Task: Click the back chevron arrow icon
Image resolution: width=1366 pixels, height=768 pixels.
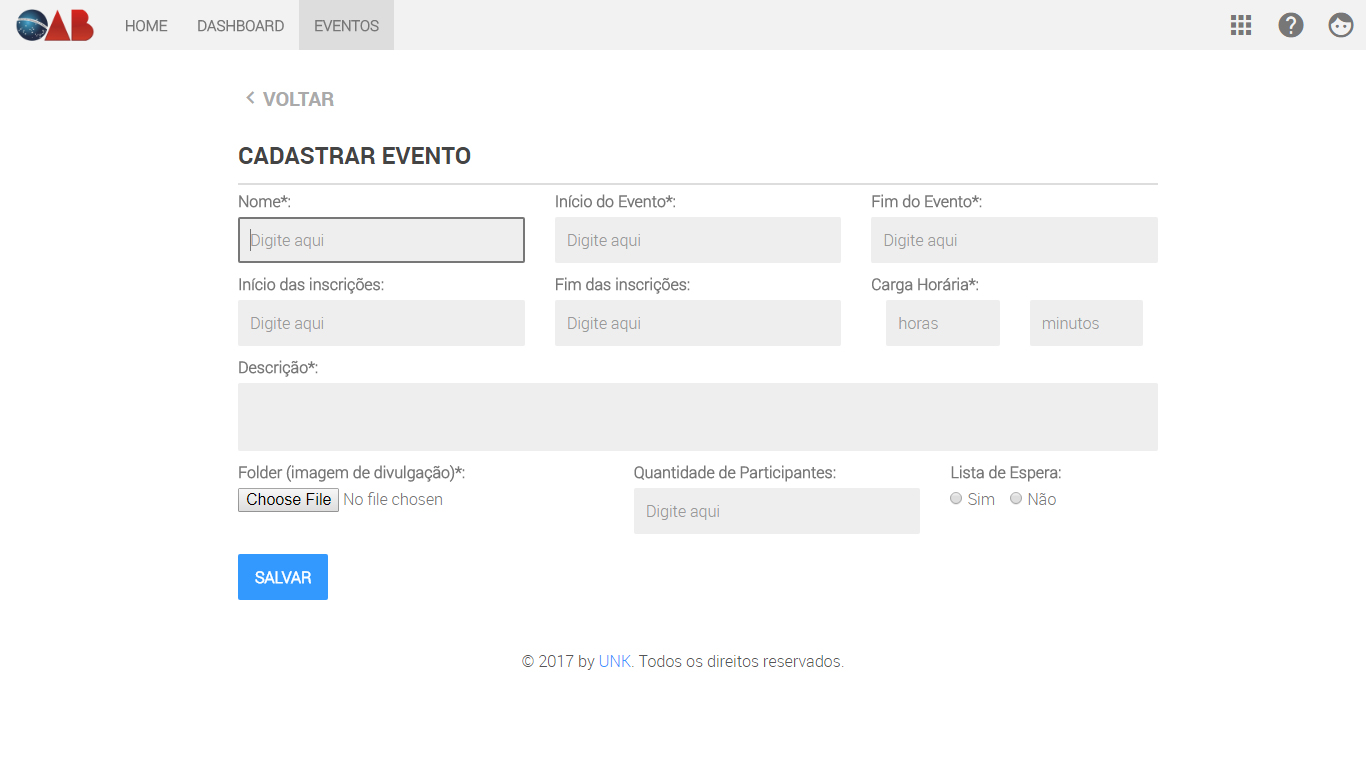Action: point(250,98)
